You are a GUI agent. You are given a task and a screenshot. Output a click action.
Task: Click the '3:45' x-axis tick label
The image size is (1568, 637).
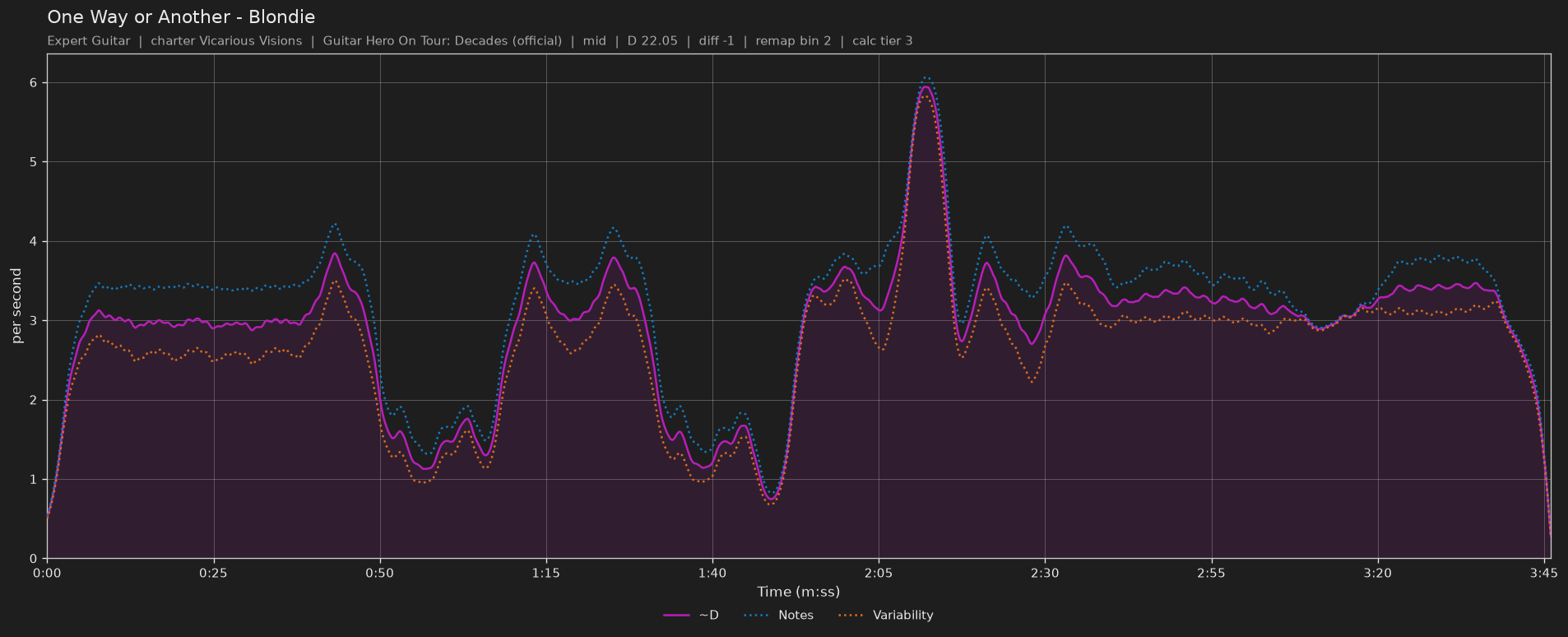click(x=1543, y=573)
